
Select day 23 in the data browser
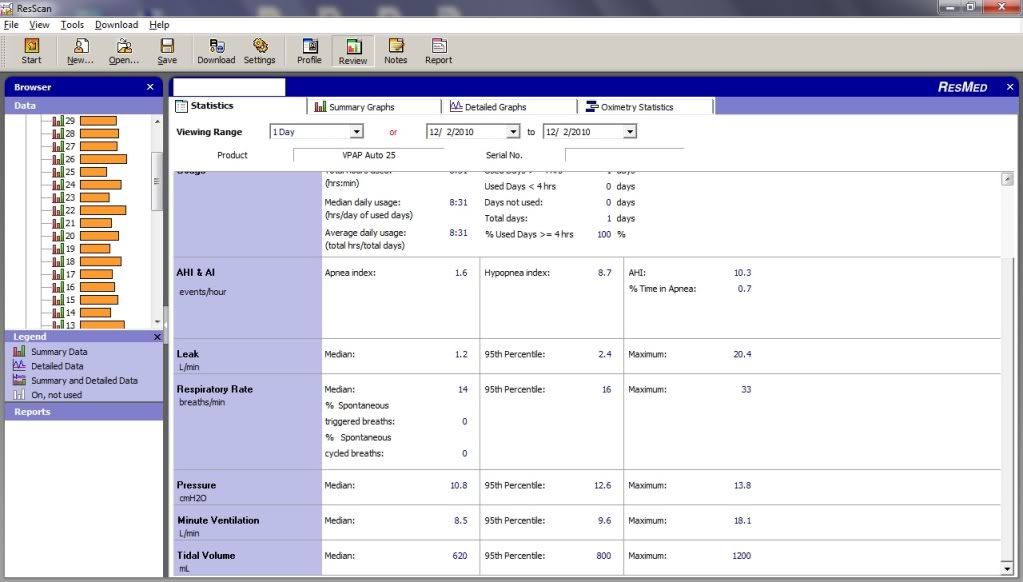pyautogui.click(x=80, y=197)
